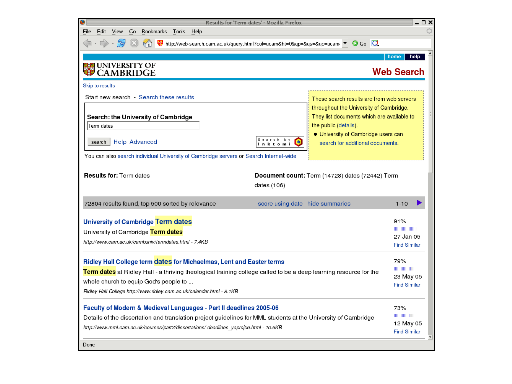512x384 pixels.
Task: Click the Web Search heading text
Action: click(398, 72)
